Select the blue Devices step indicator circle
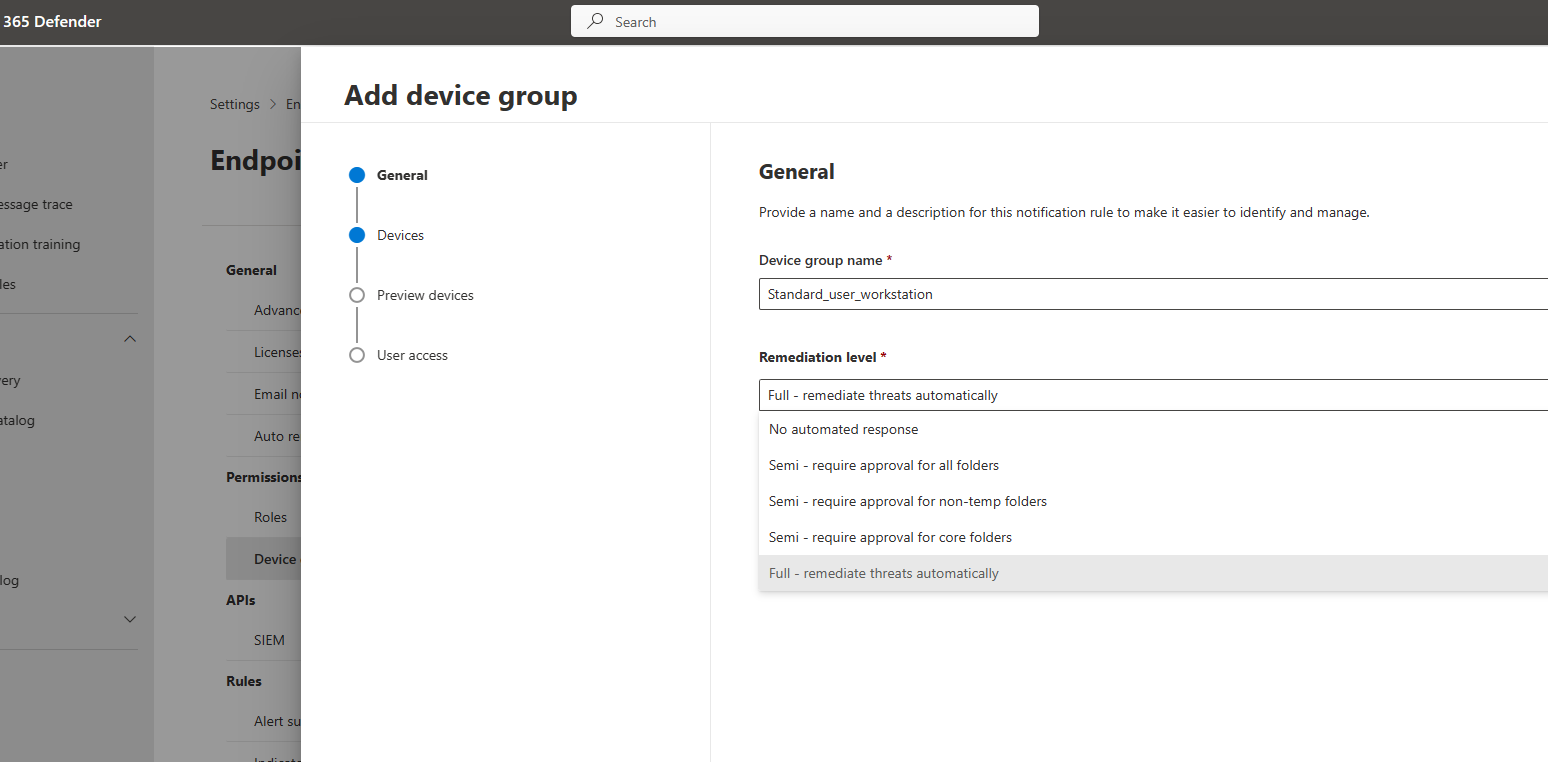Image resolution: width=1548 pixels, height=762 pixels. [357, 234]
